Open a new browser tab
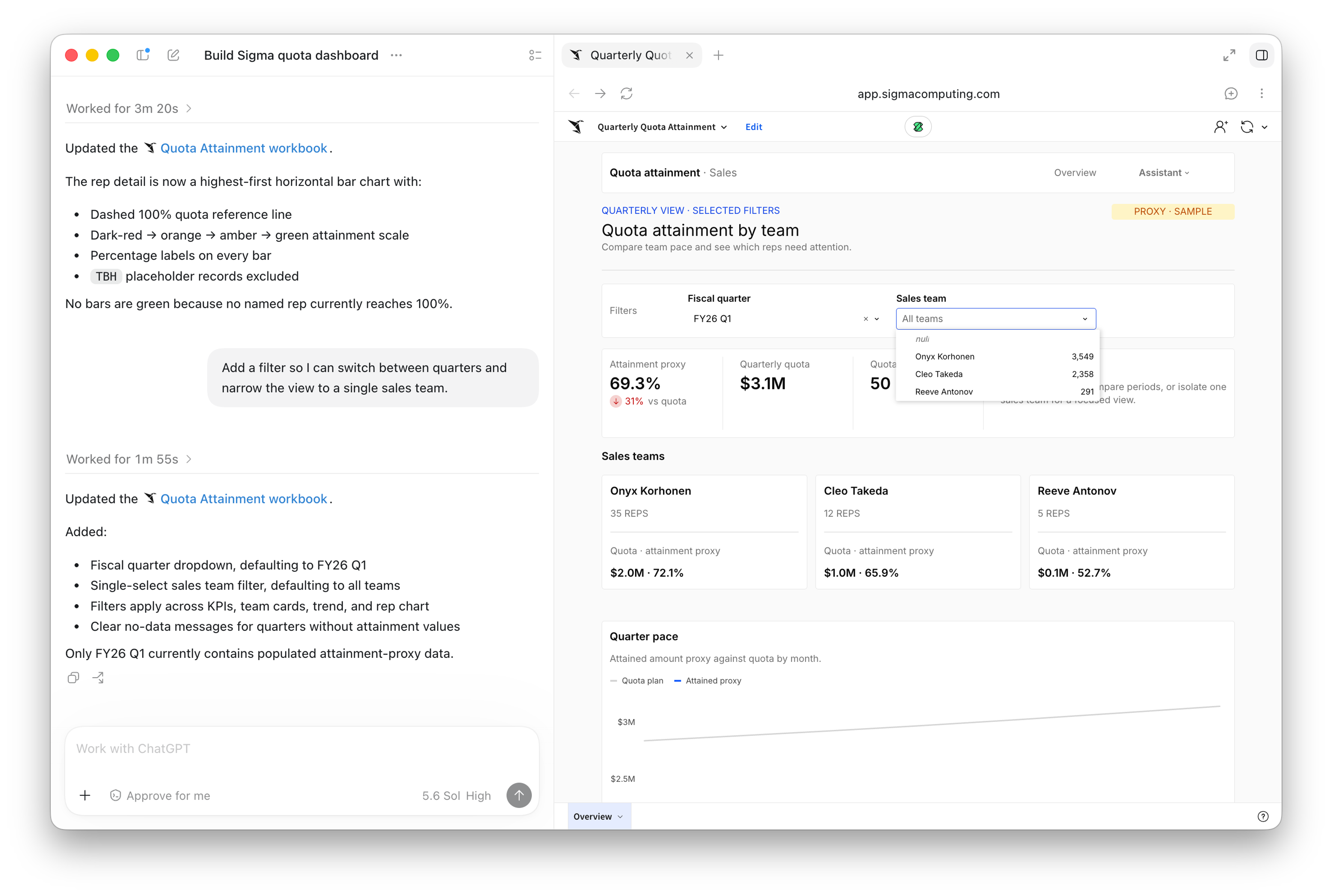The width and height of the screenshot is (1332, 896). pyautogui.click(x=719, y=55)
